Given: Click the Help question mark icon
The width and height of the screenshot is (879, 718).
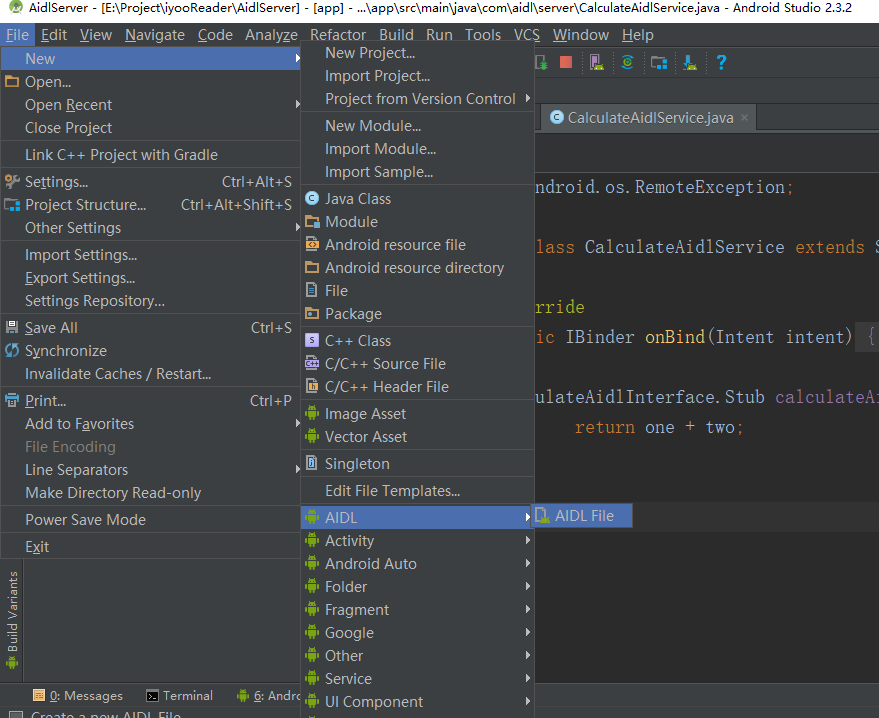Looking at the screenshot, I should point(721,62).
